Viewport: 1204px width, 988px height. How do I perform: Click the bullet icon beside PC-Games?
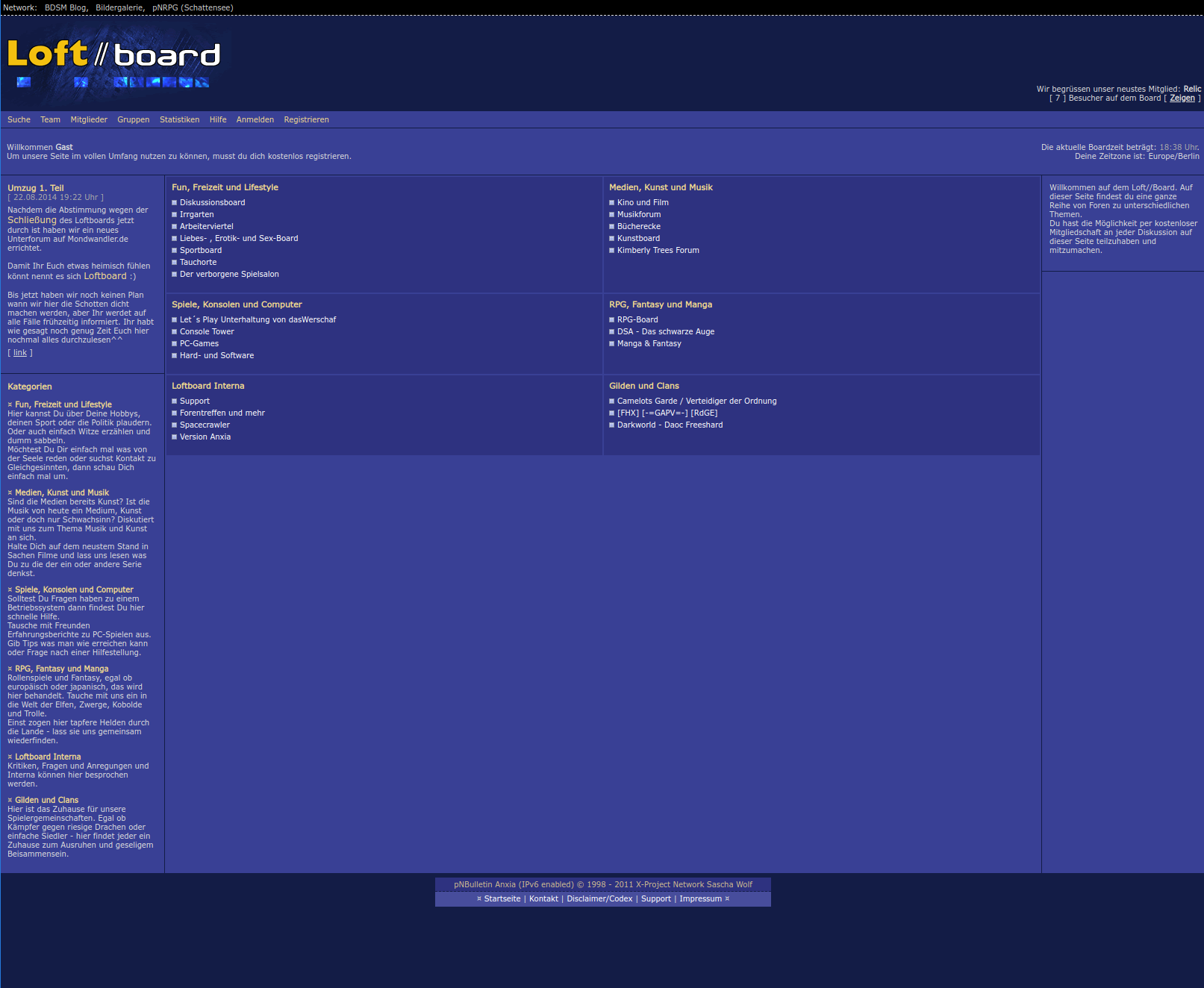(x=175, y=343)
